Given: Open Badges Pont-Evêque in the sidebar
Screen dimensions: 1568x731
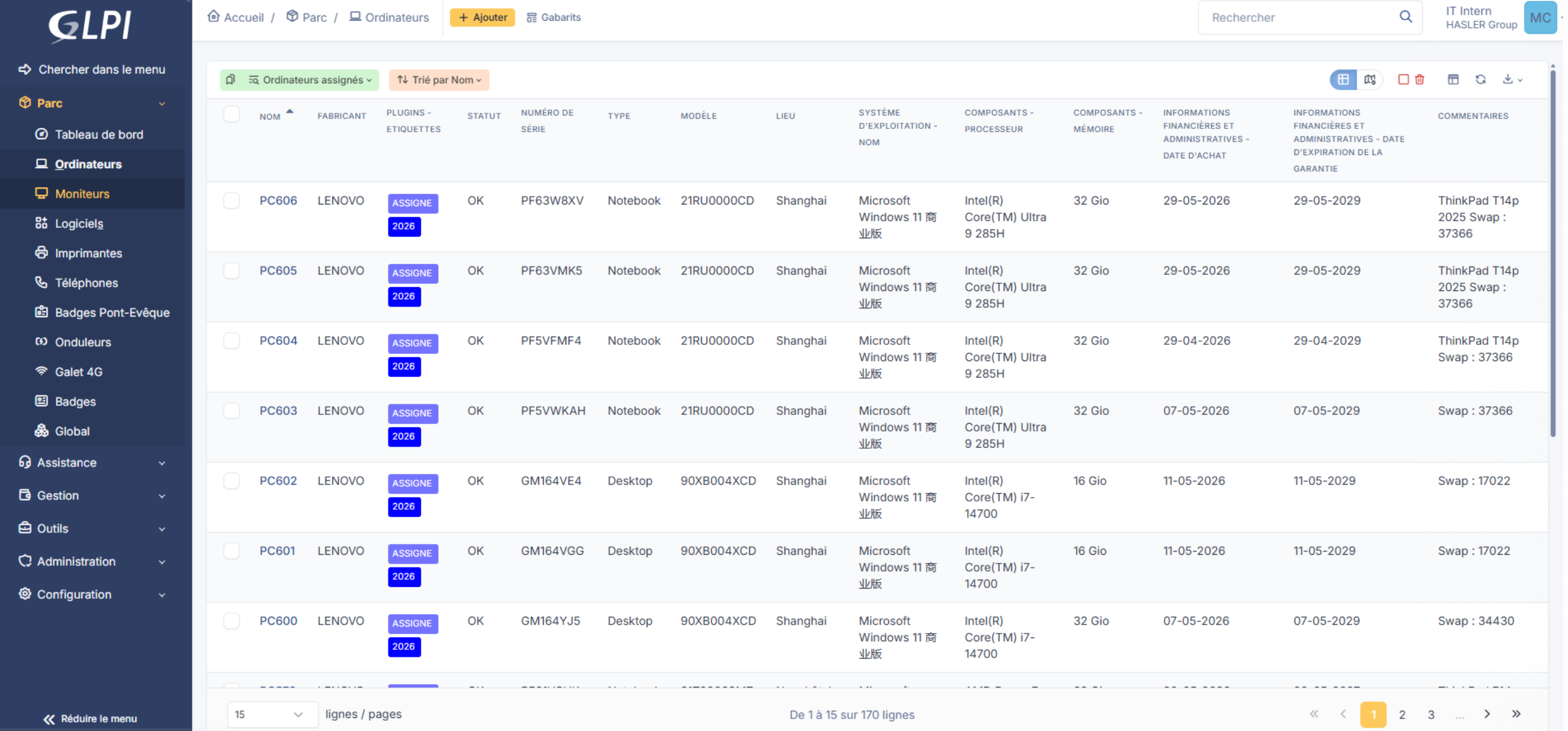Looking at the screenshot, I should pos(112,313).
